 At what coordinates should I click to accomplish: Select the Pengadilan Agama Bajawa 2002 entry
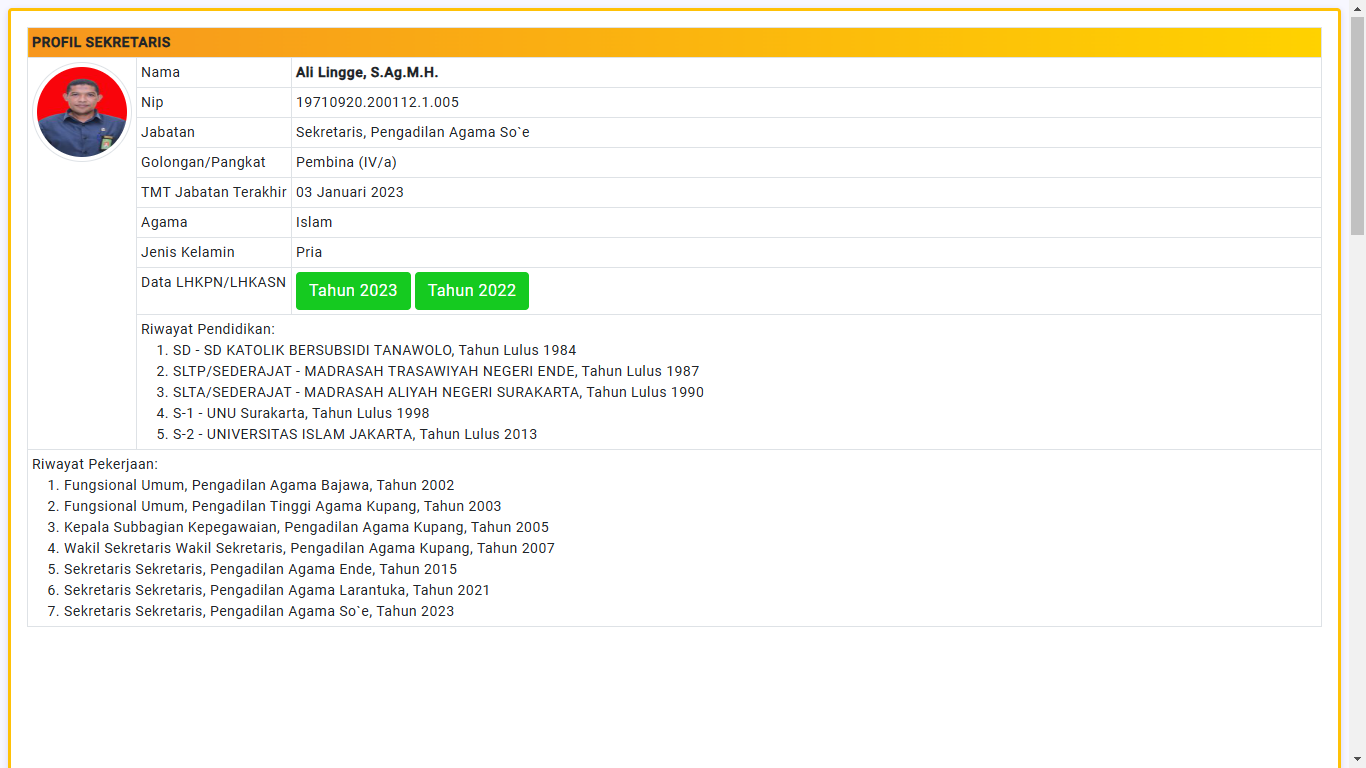259,485
